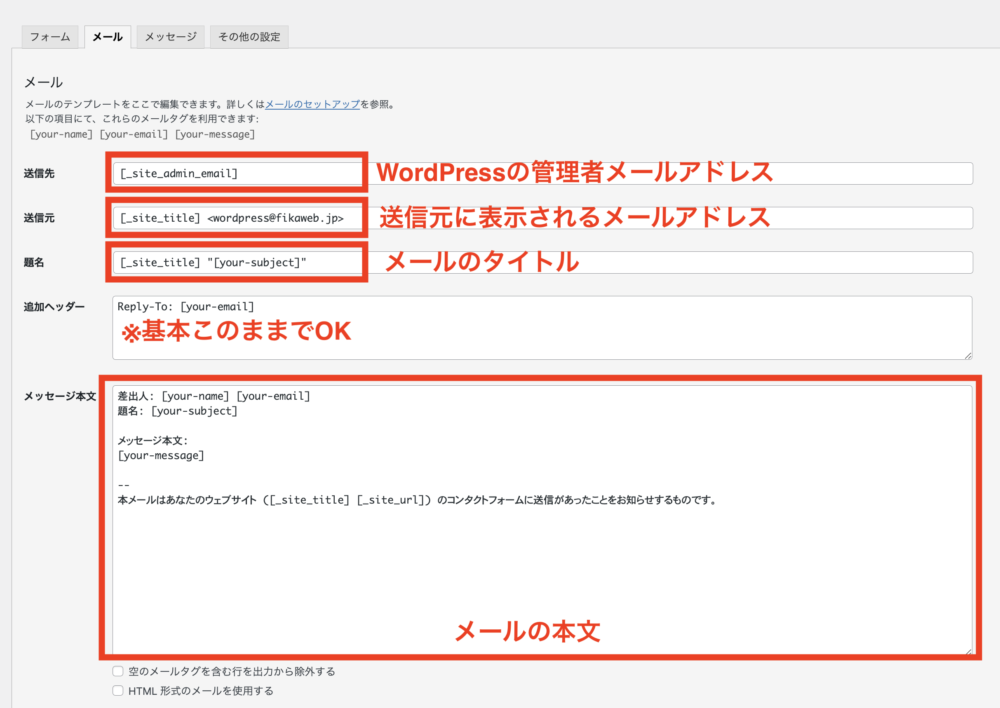Click the 追加ヘッダー text area
The height and width of the screenshot is (708, 1000).
pos(542,327)
